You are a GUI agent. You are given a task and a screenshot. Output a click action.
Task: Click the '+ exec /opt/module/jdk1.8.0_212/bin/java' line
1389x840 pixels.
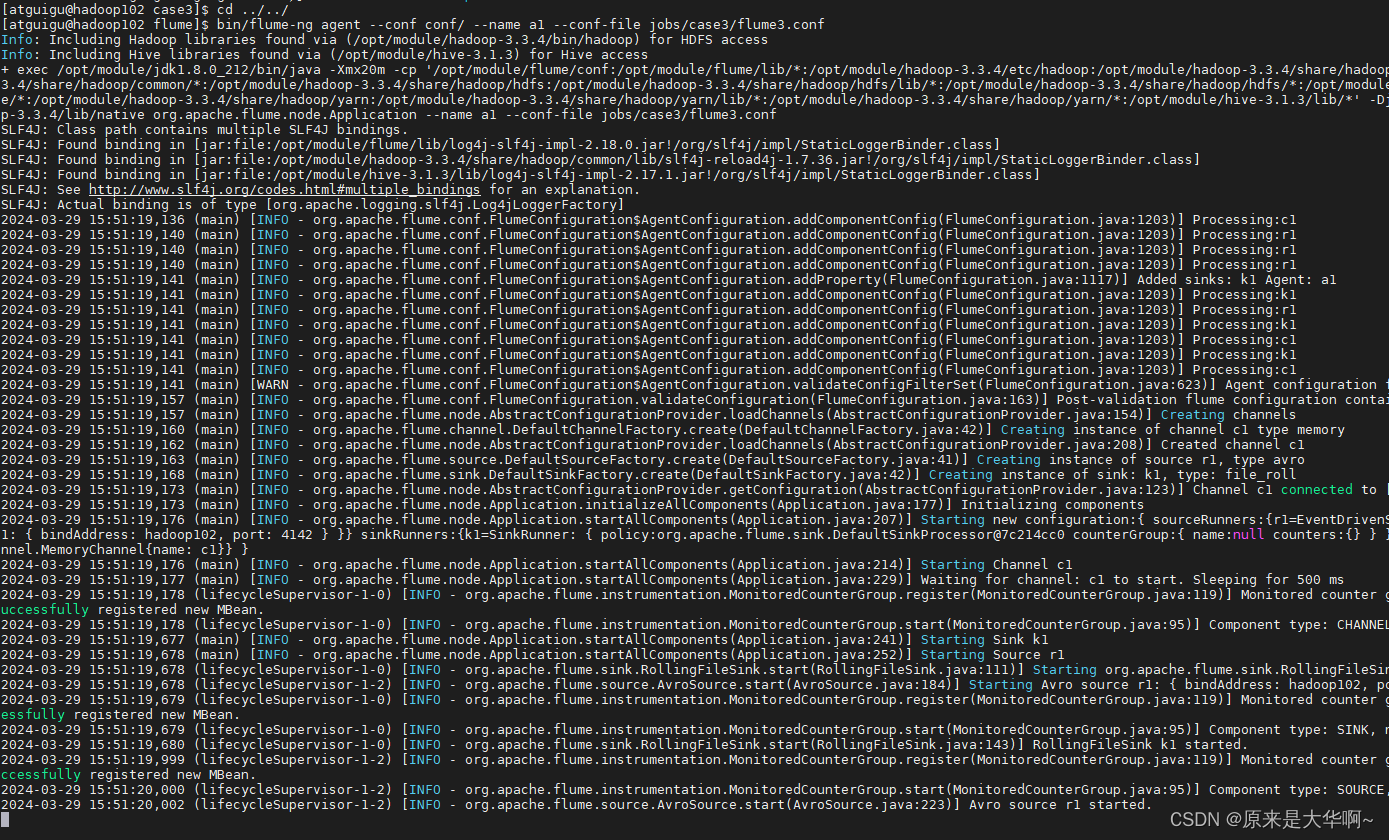tap(694, 70)
